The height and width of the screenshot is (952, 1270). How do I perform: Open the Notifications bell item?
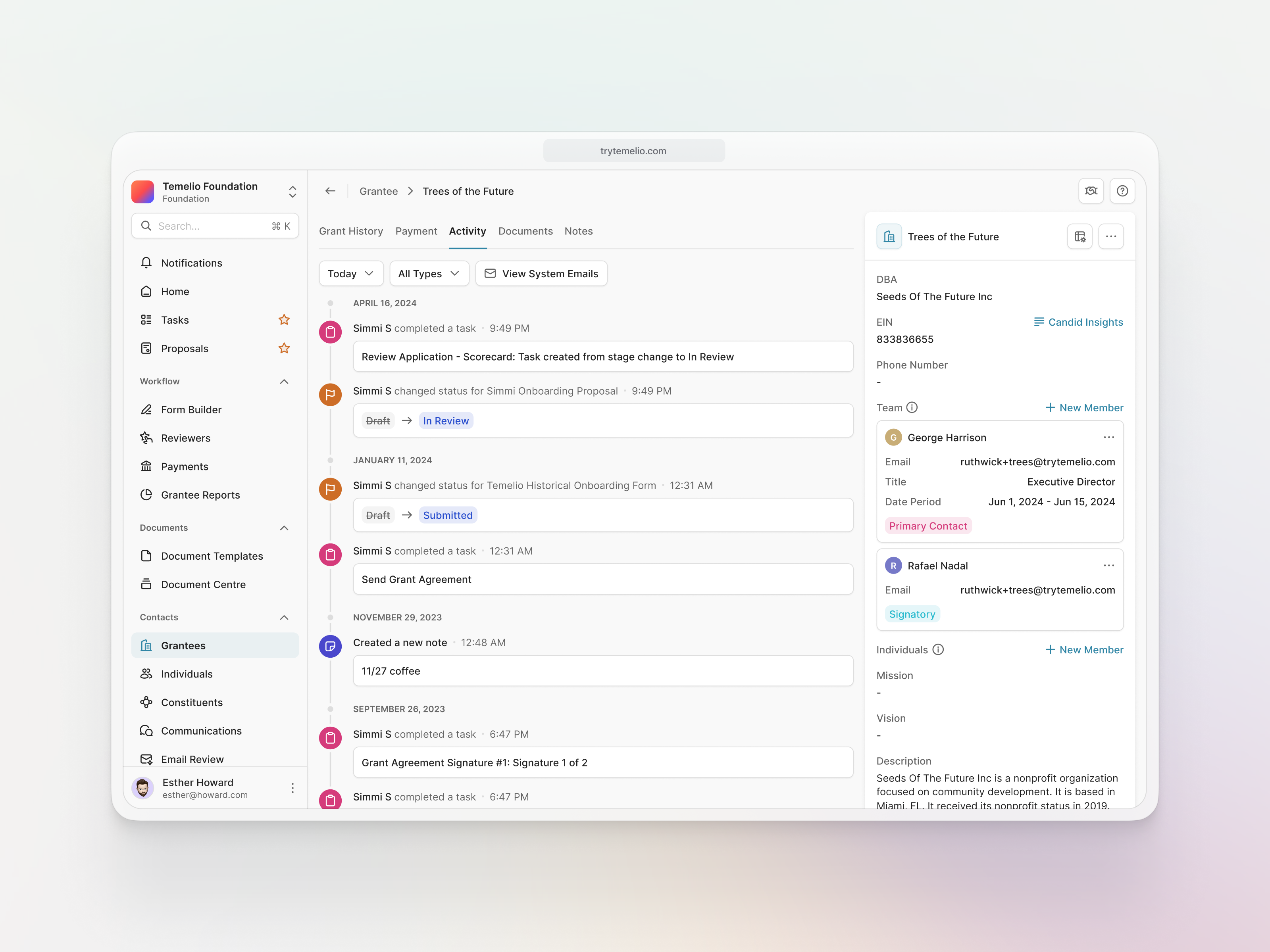[x=215, y=263]
